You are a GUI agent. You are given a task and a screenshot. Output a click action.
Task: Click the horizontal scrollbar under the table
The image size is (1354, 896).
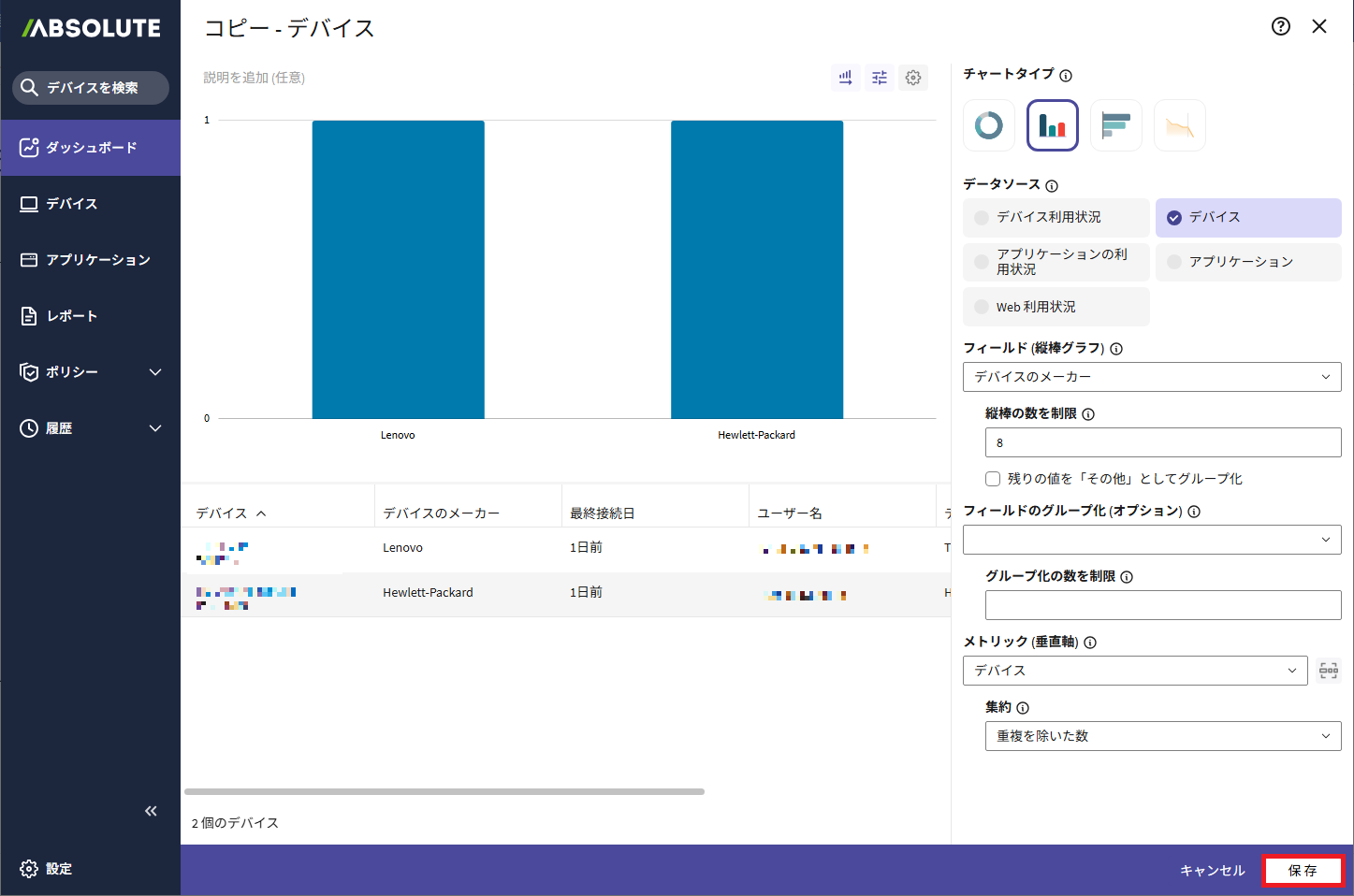coord(444,791)
